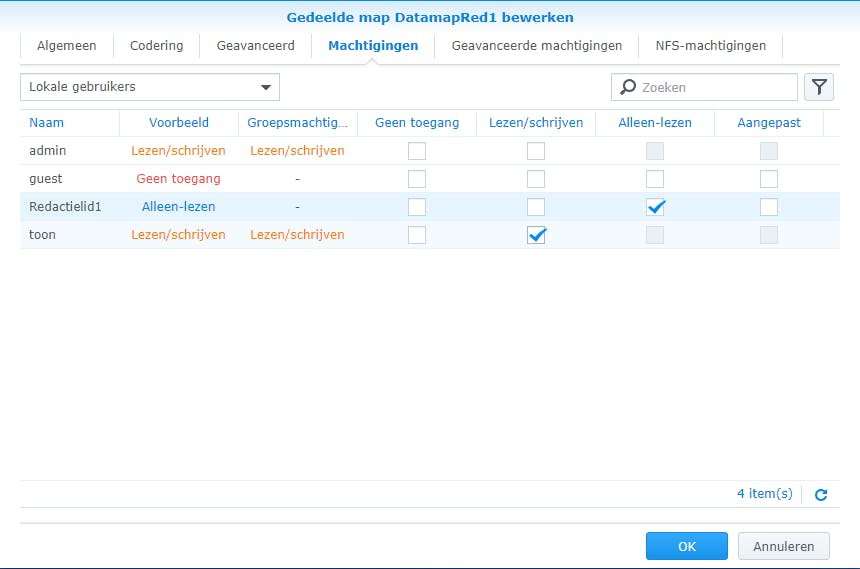Click into the Zoeken search field

pyautogui.click(x=715, y=87)
